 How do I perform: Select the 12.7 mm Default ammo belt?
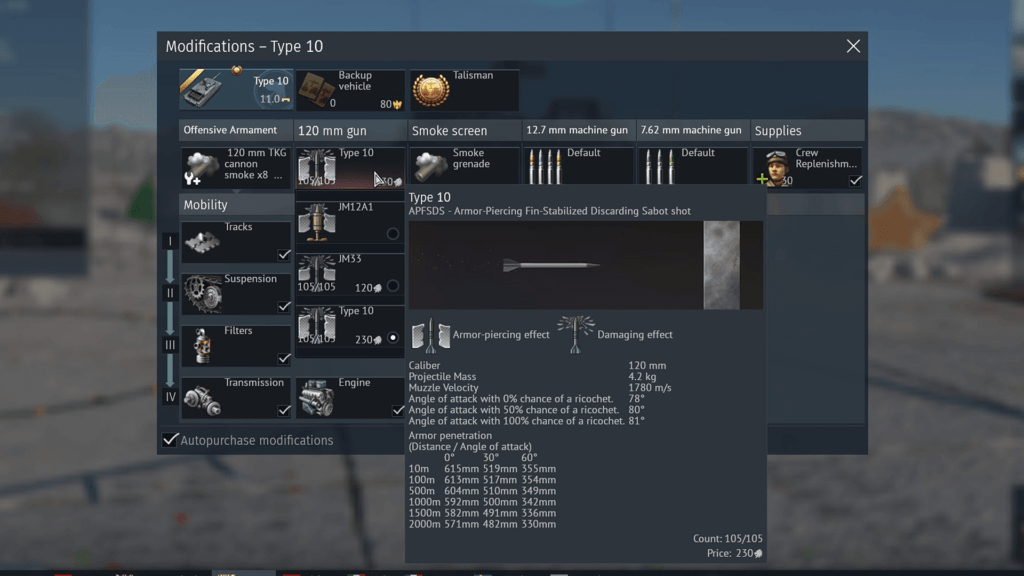(579, 166)
